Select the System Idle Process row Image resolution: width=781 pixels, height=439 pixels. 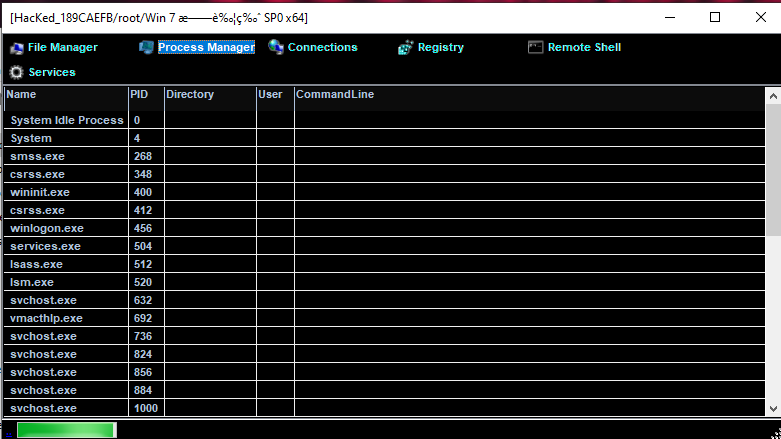pos(66,120)
